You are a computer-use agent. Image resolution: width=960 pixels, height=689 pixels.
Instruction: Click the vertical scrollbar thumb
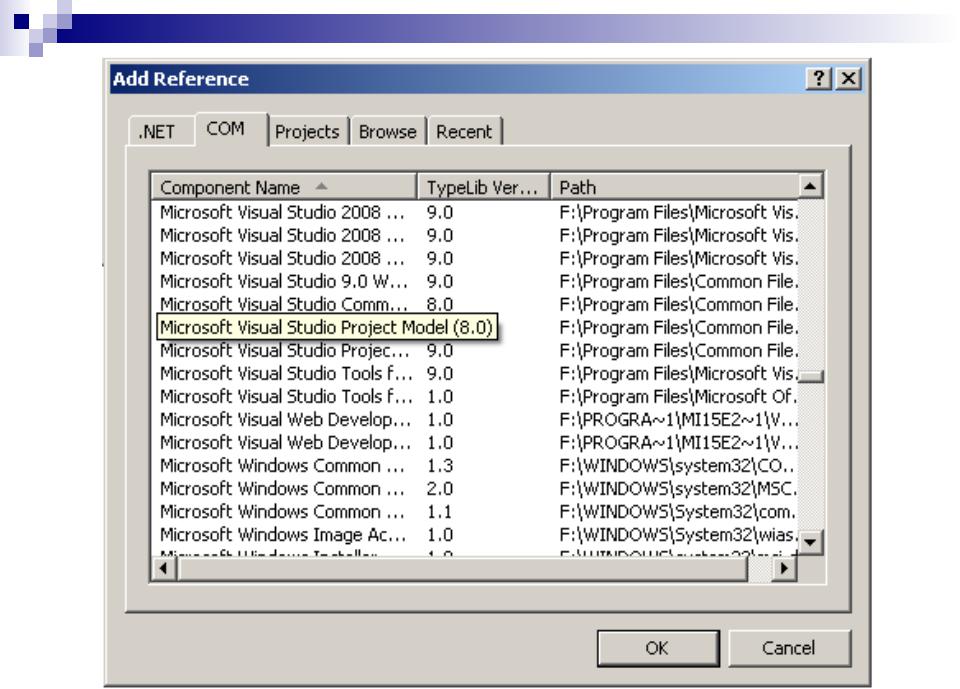811,376
